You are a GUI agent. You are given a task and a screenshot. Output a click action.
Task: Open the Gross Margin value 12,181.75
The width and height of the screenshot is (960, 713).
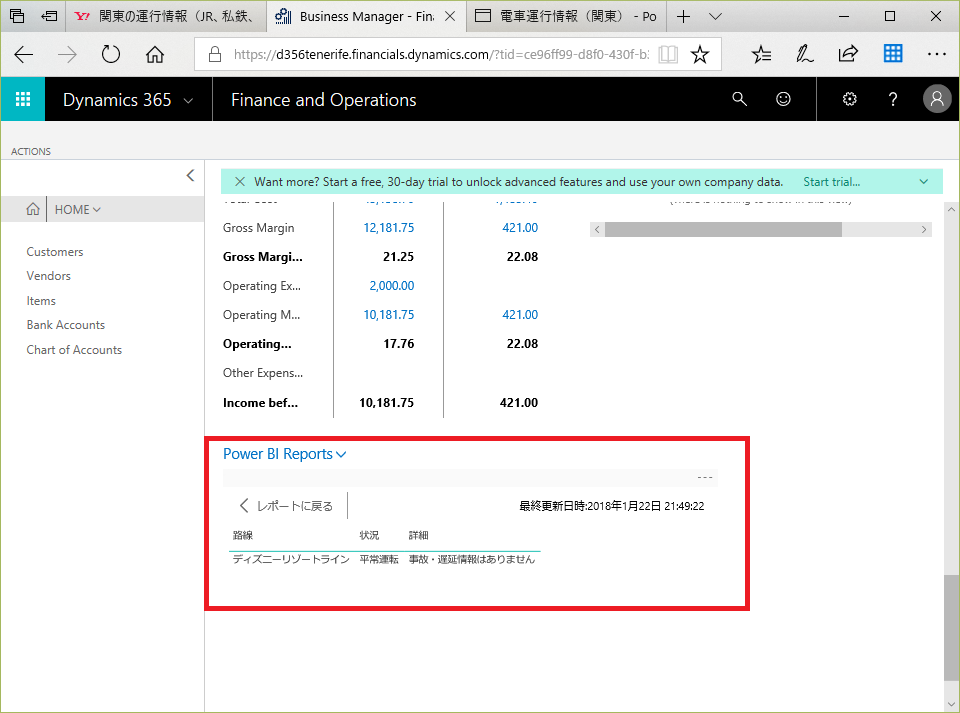click(x=389, y=228)
